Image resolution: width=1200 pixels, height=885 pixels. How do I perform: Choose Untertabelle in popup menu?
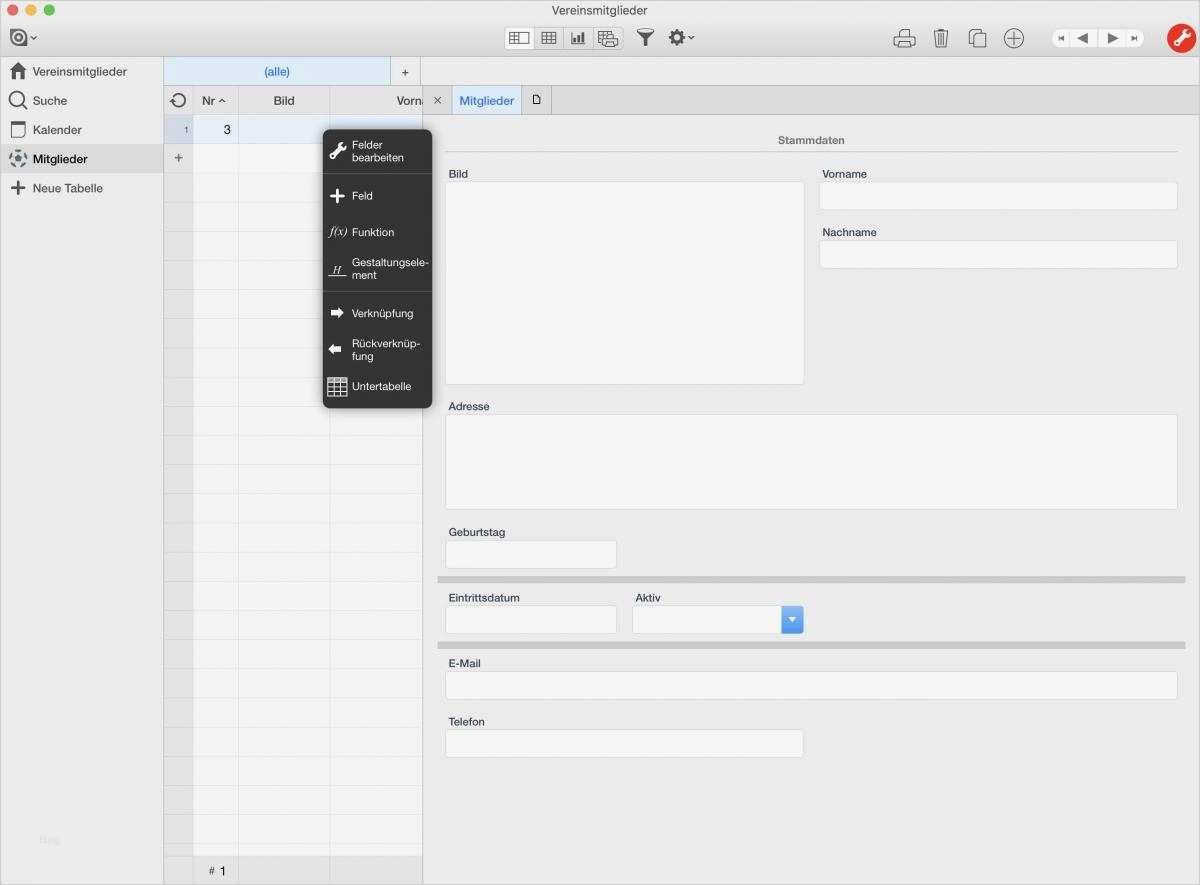pyautogui.click(x=377, y=387)
